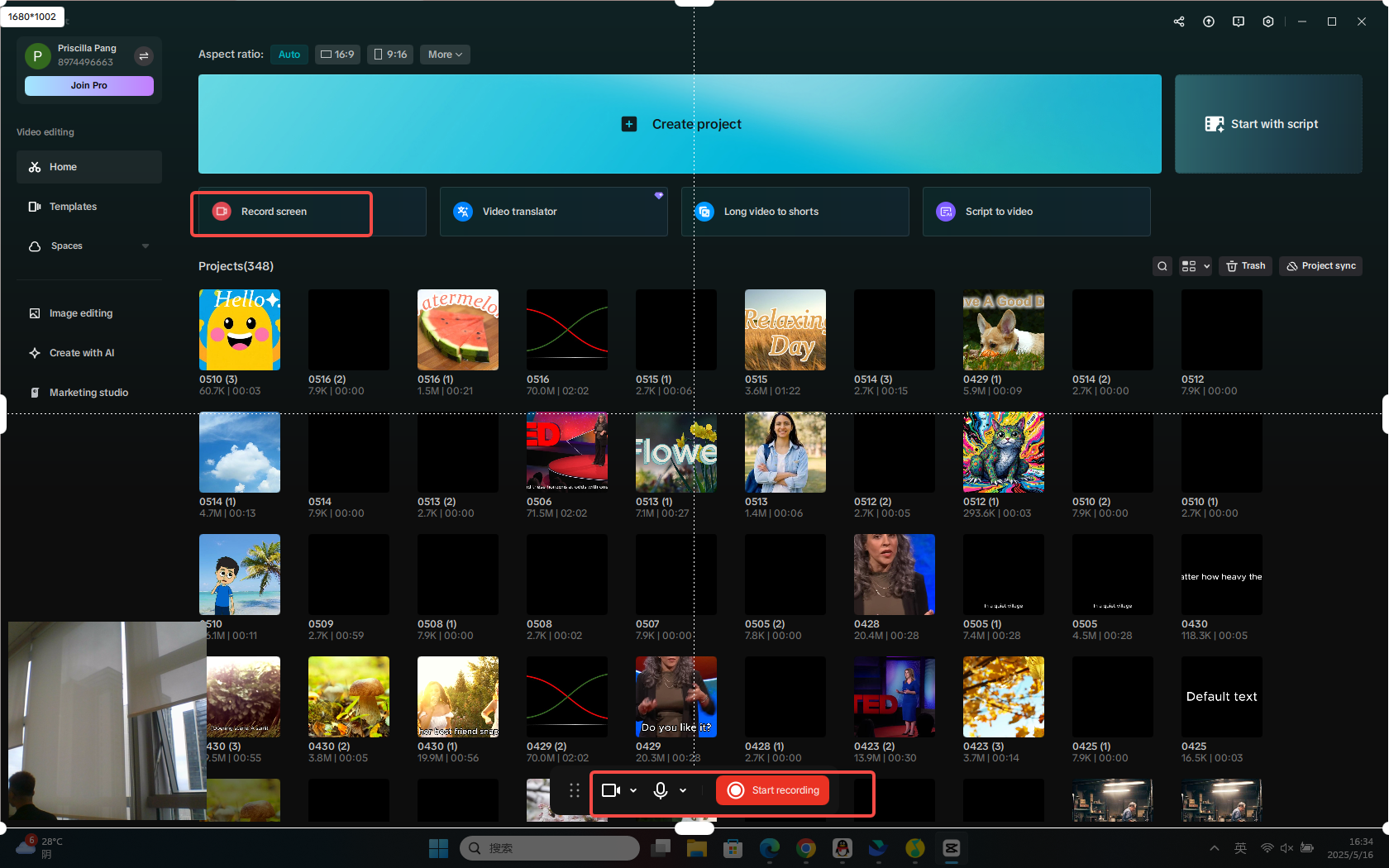The height and width of the screenshot is (868, 1389).
Task: Open the 0510 (3) Hello project thumbnail
Action: tap(240, 329)
